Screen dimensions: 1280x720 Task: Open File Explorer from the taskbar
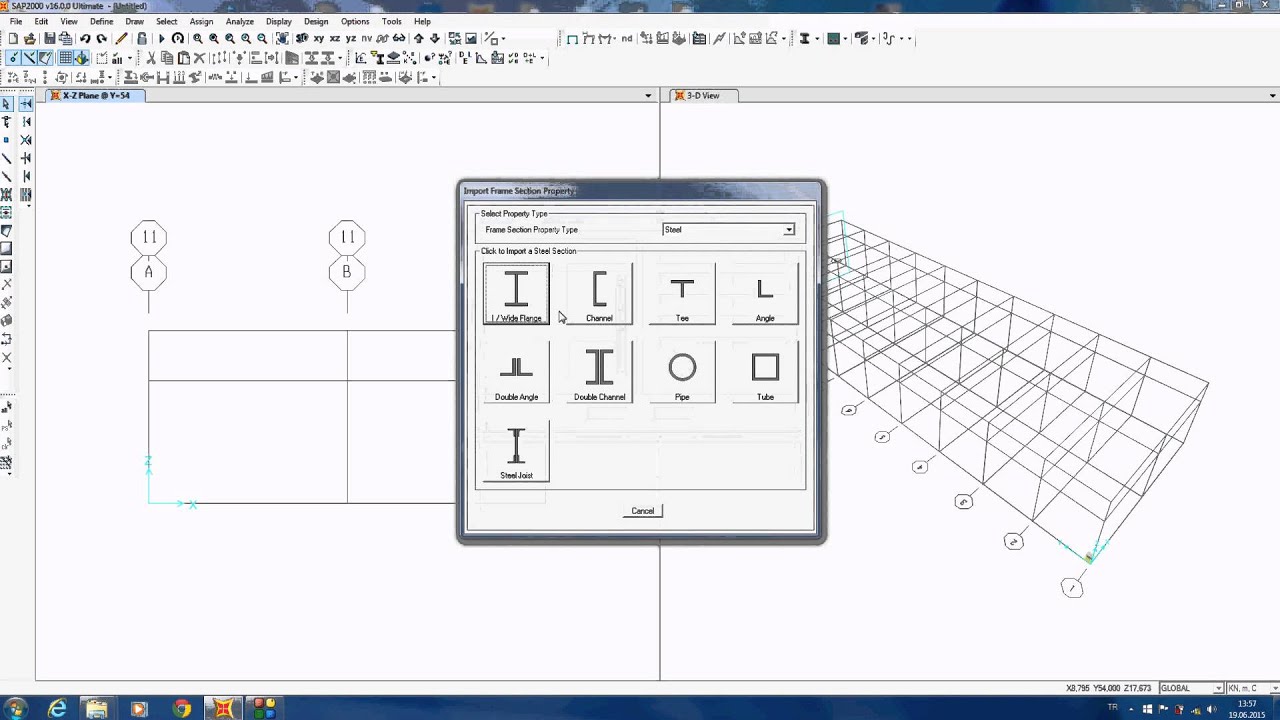point(97,708)
